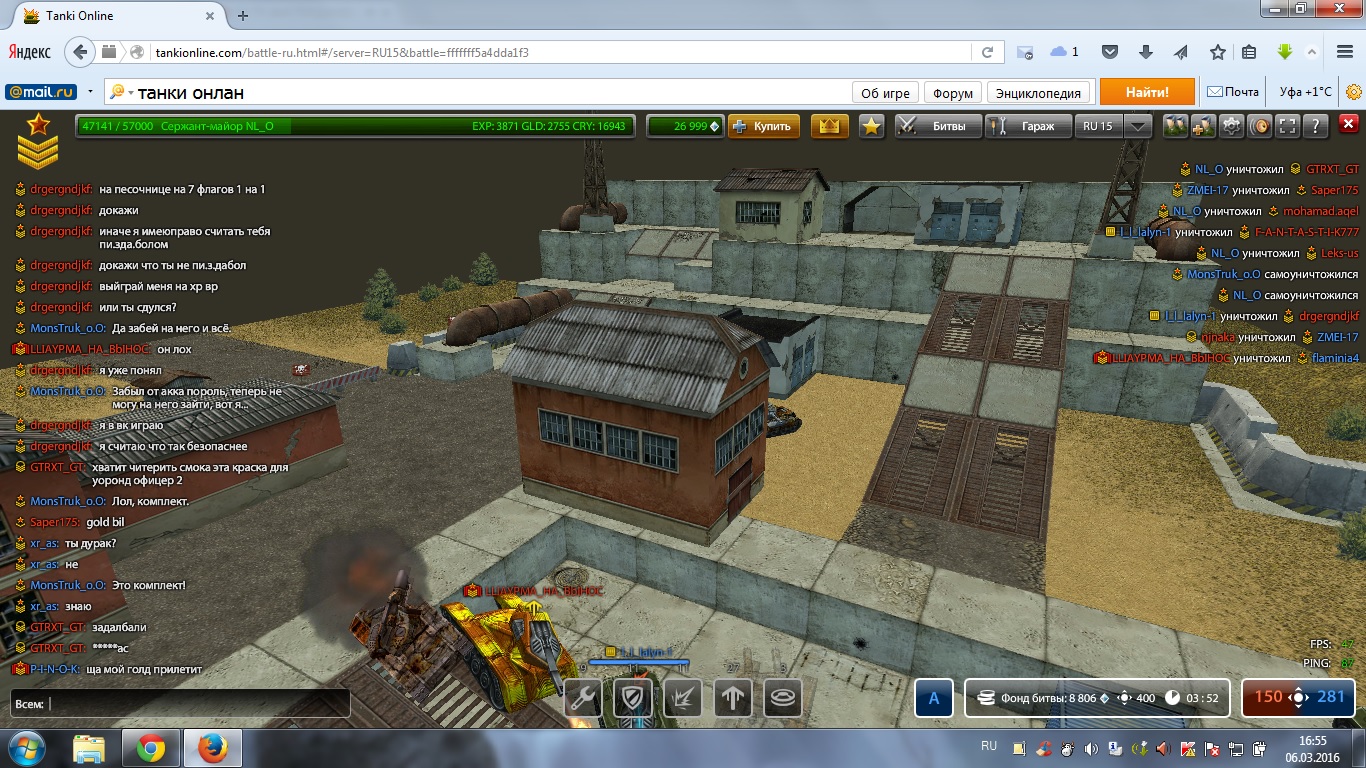Click chat message 'задалбали' from GTRXT_GT
Screen dimensions: 1366x768
coord(119,627)
